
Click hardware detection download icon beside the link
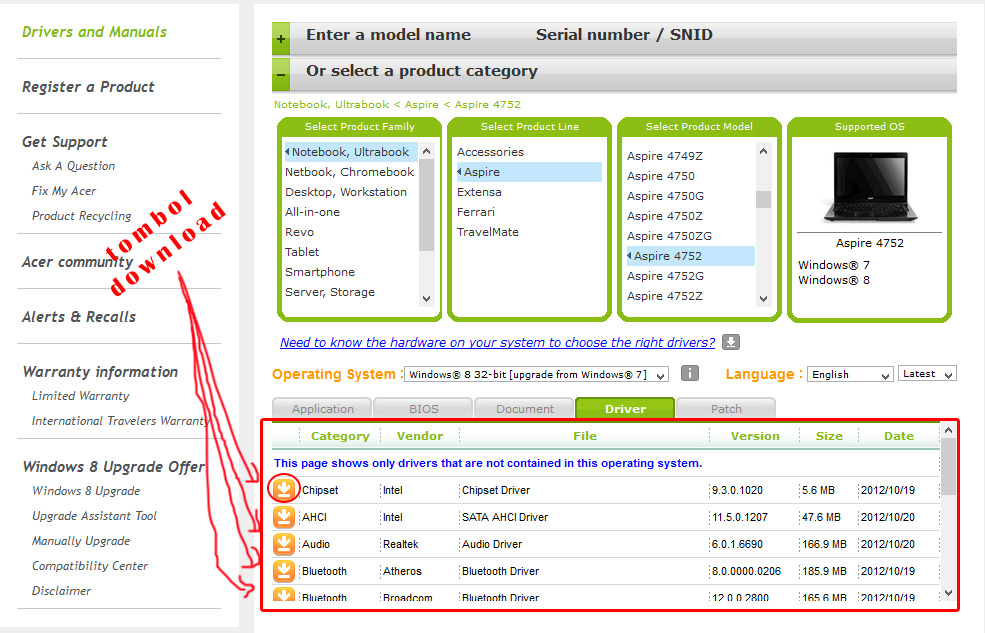click(x=731, y=342)
